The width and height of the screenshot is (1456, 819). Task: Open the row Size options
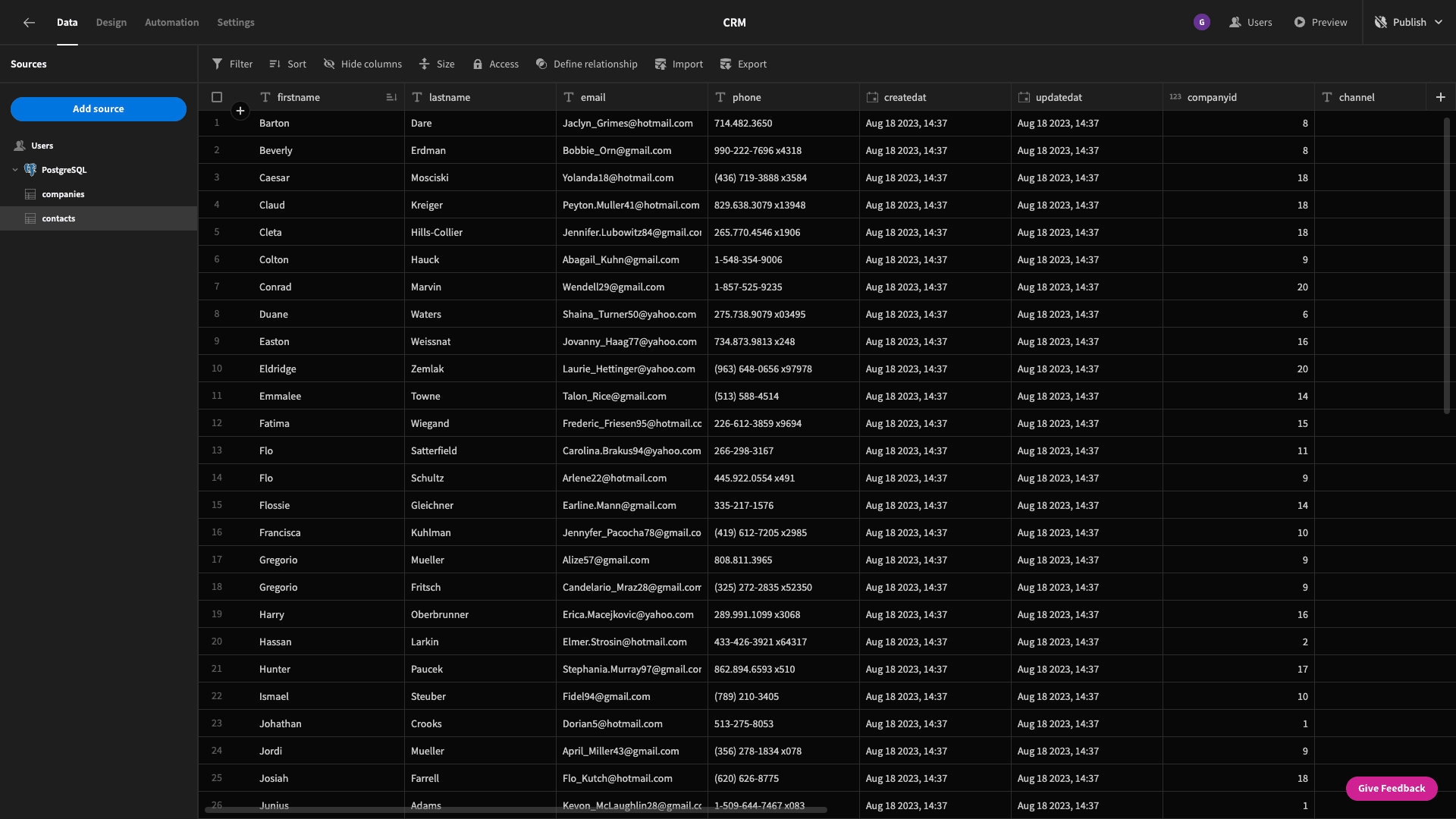437,64
